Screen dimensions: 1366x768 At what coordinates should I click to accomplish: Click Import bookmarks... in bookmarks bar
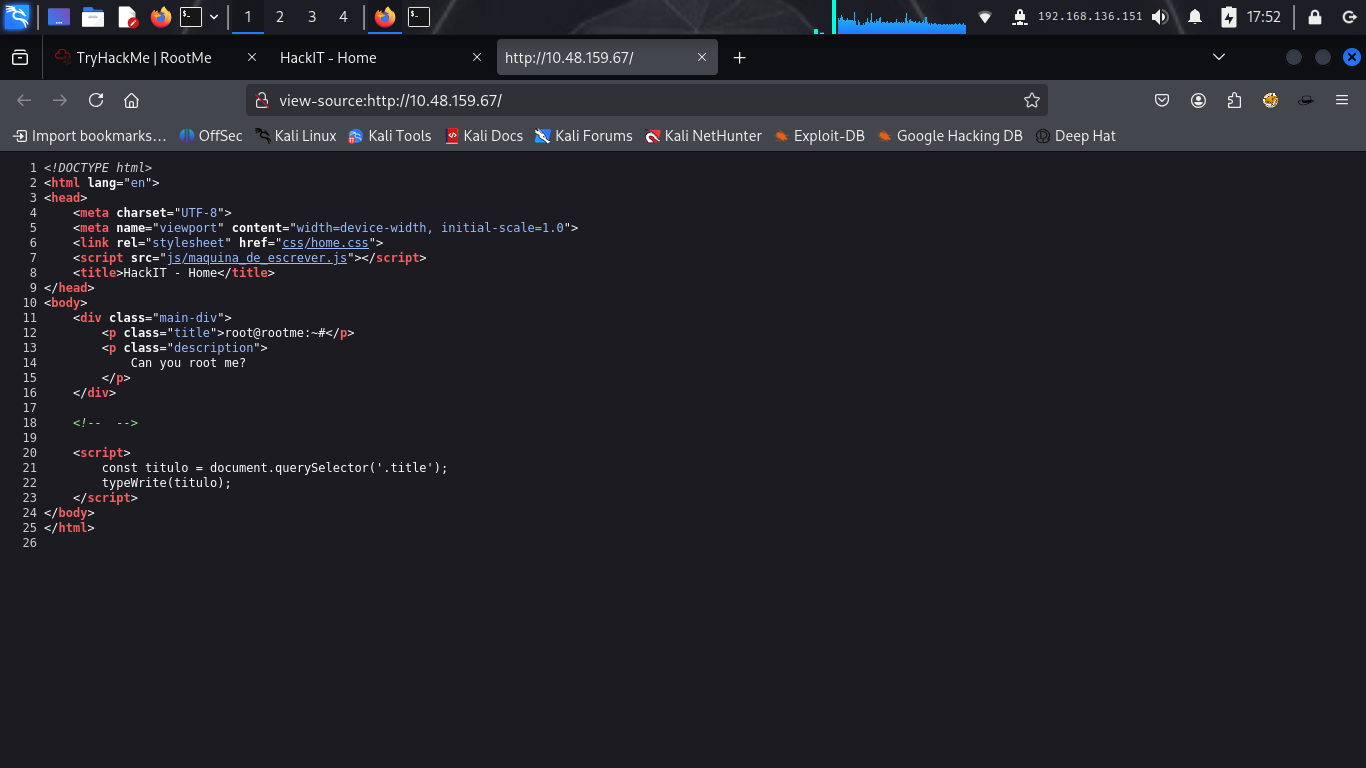point(90,136)
